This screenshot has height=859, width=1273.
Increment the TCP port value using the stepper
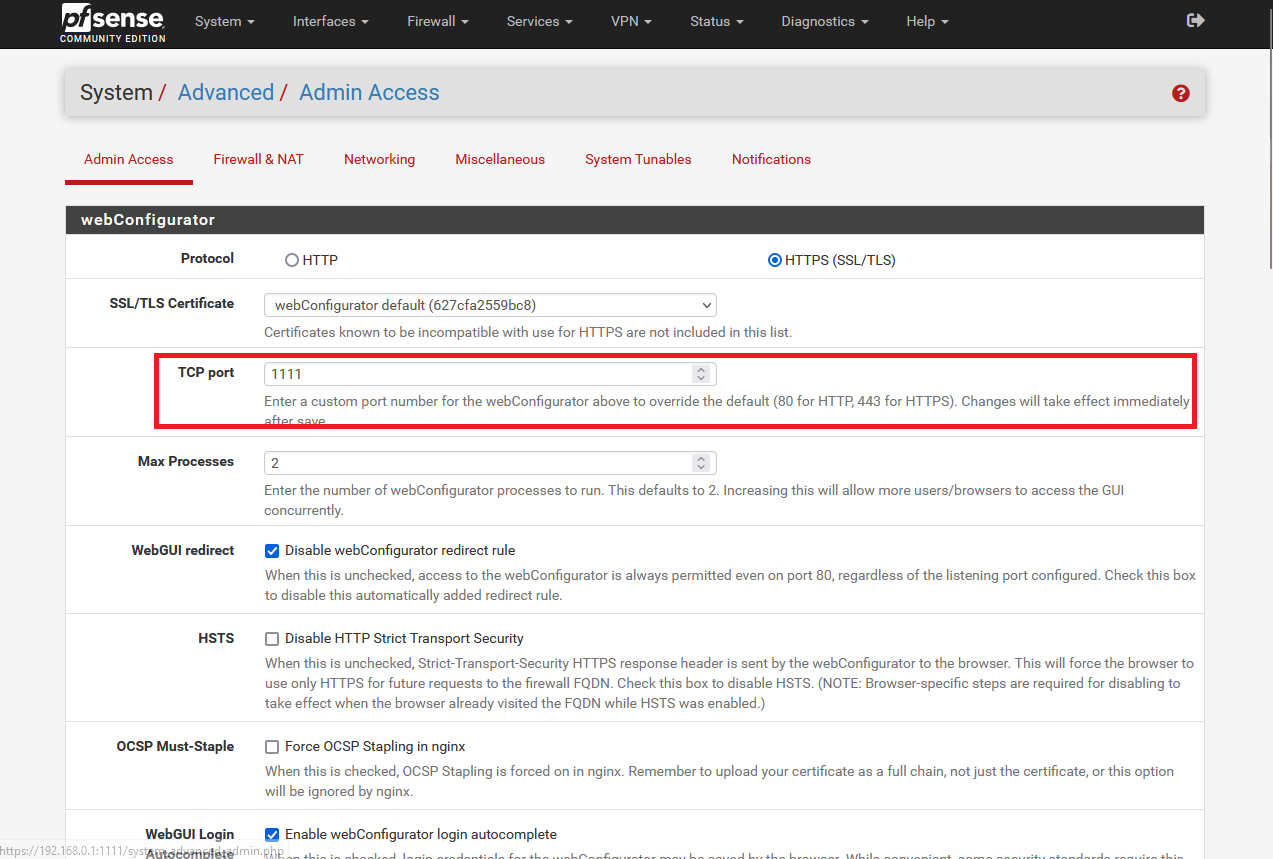click(x=700, y=368)
